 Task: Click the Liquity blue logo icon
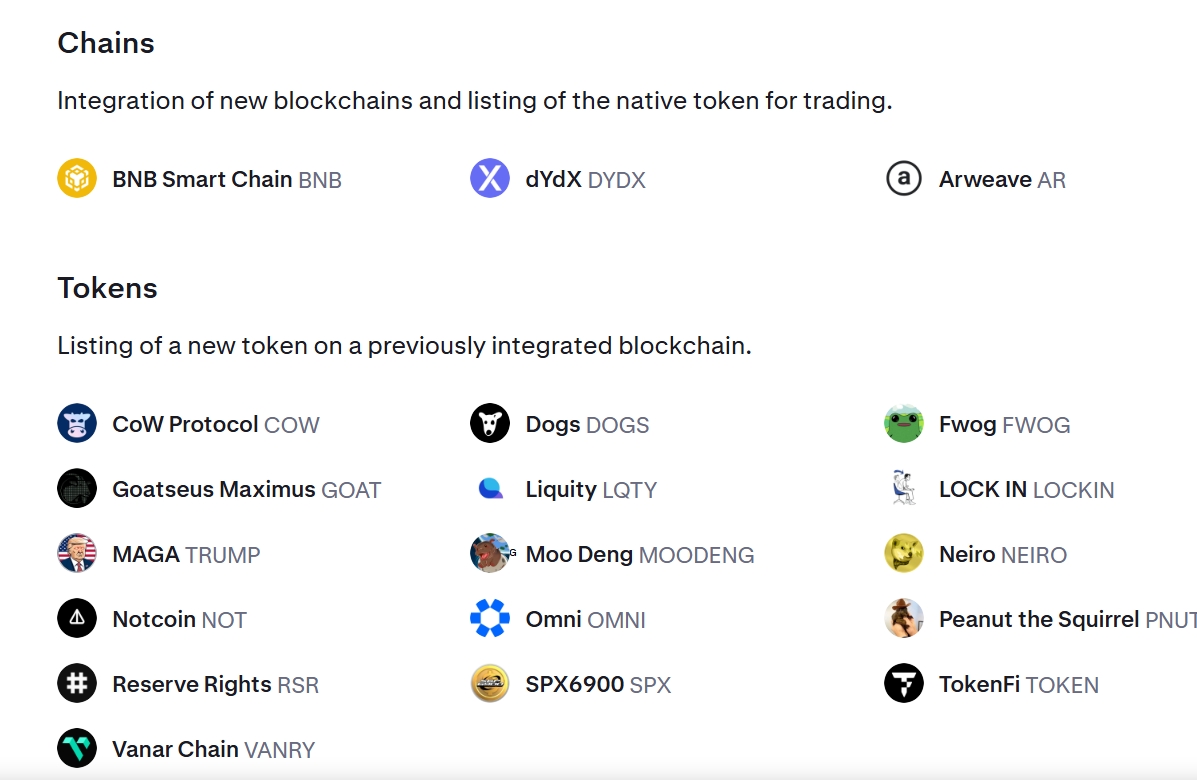[x=490, y=489]
